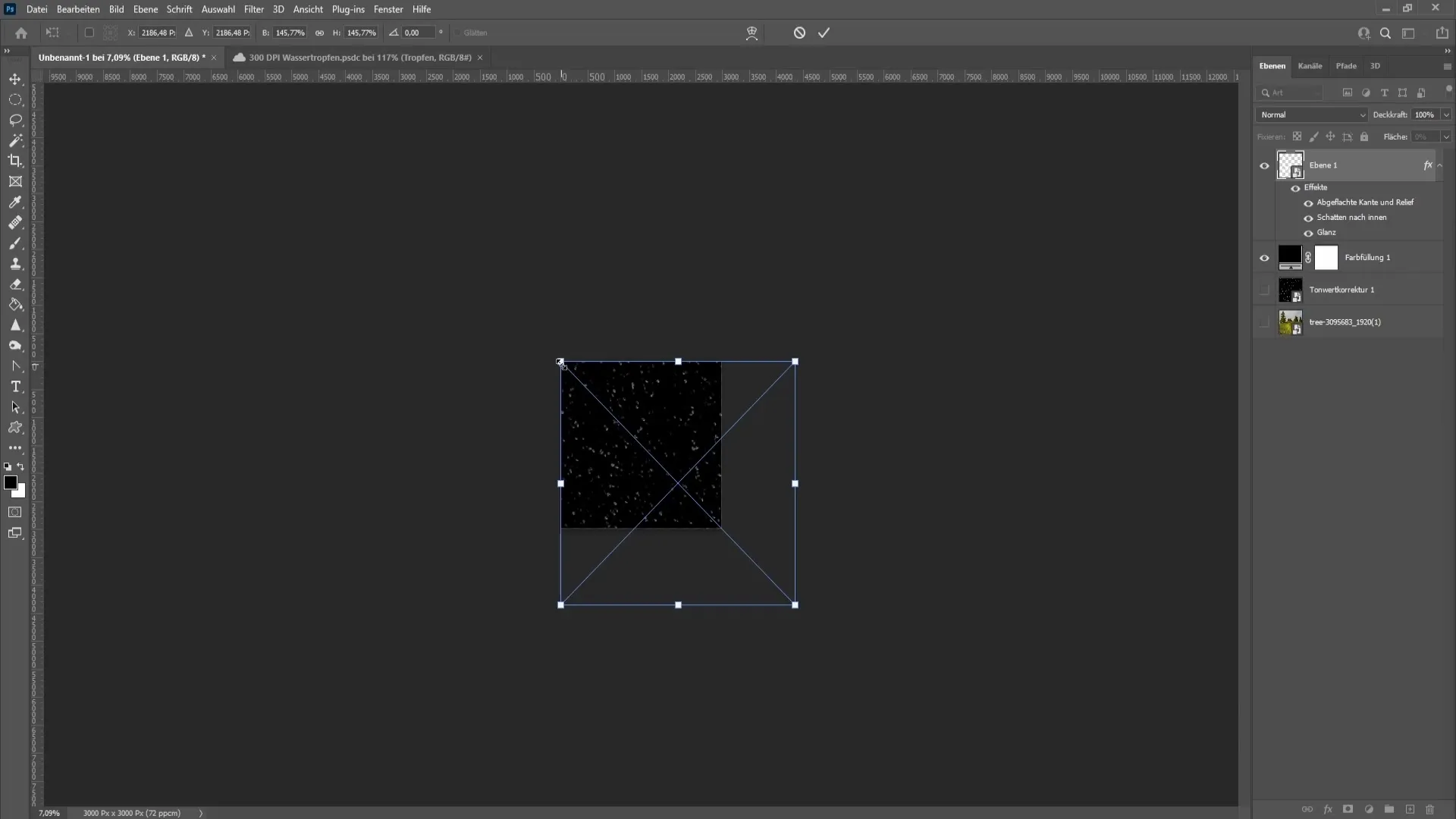This screenshot has width=1456, height=819.
Task: Select the Lasso tool
Action: tap(15, 120)
